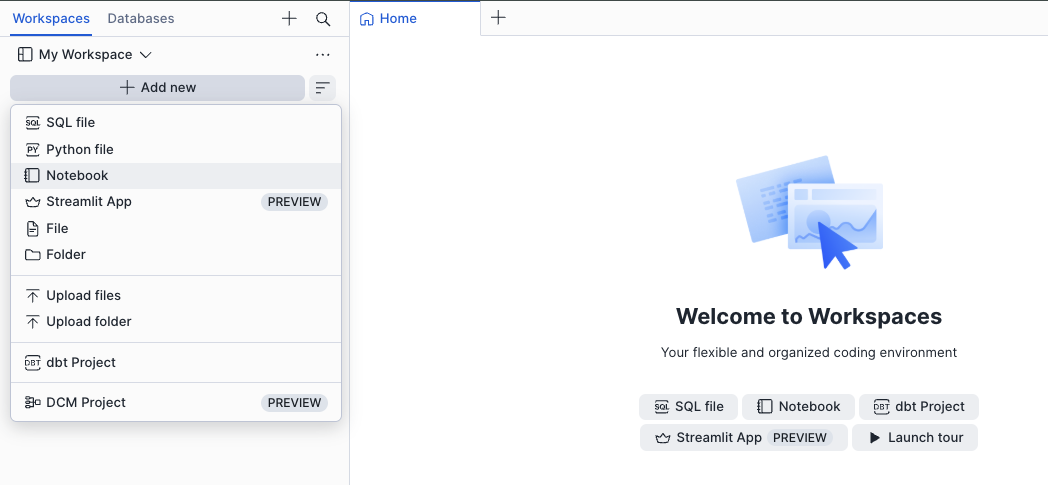Select Upload files menu entry
Screen dimensions: 1048x485
click(176, 295)
